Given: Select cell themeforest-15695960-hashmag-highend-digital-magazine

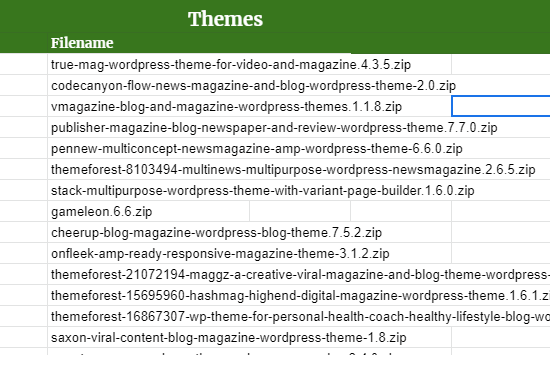Looking at the screenshot, I should click(x=300, y=296).
